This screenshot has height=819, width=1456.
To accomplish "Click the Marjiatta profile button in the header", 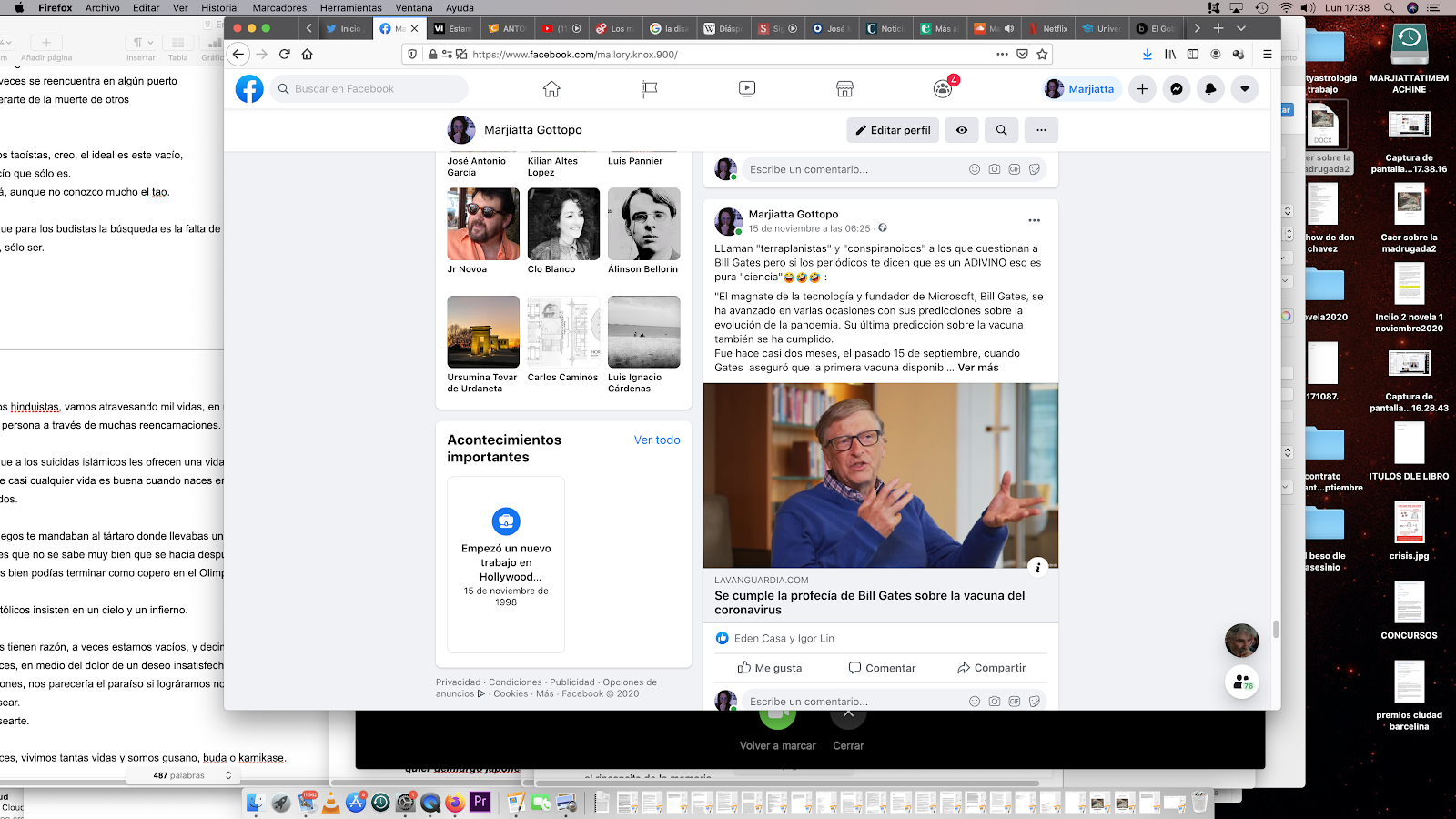I will coord(1080,89).
